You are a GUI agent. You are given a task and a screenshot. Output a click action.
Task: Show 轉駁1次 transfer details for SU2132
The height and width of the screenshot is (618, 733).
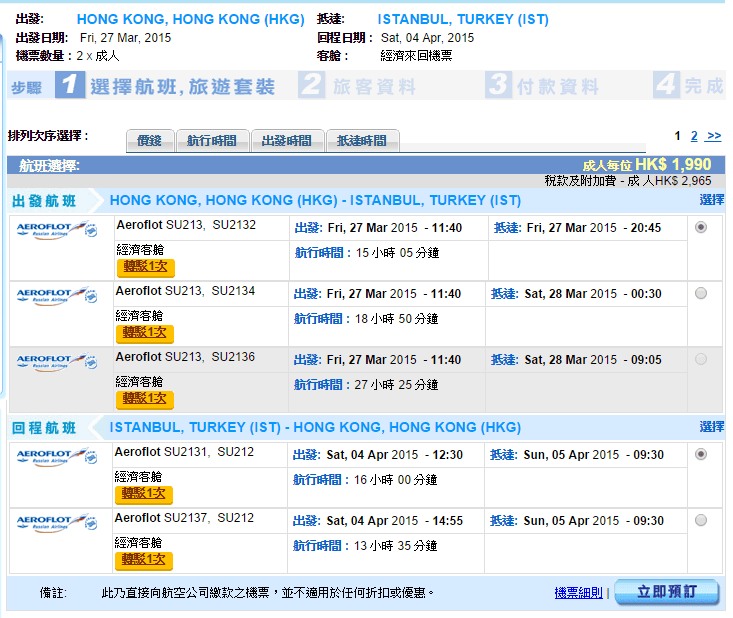pos(144,267)
